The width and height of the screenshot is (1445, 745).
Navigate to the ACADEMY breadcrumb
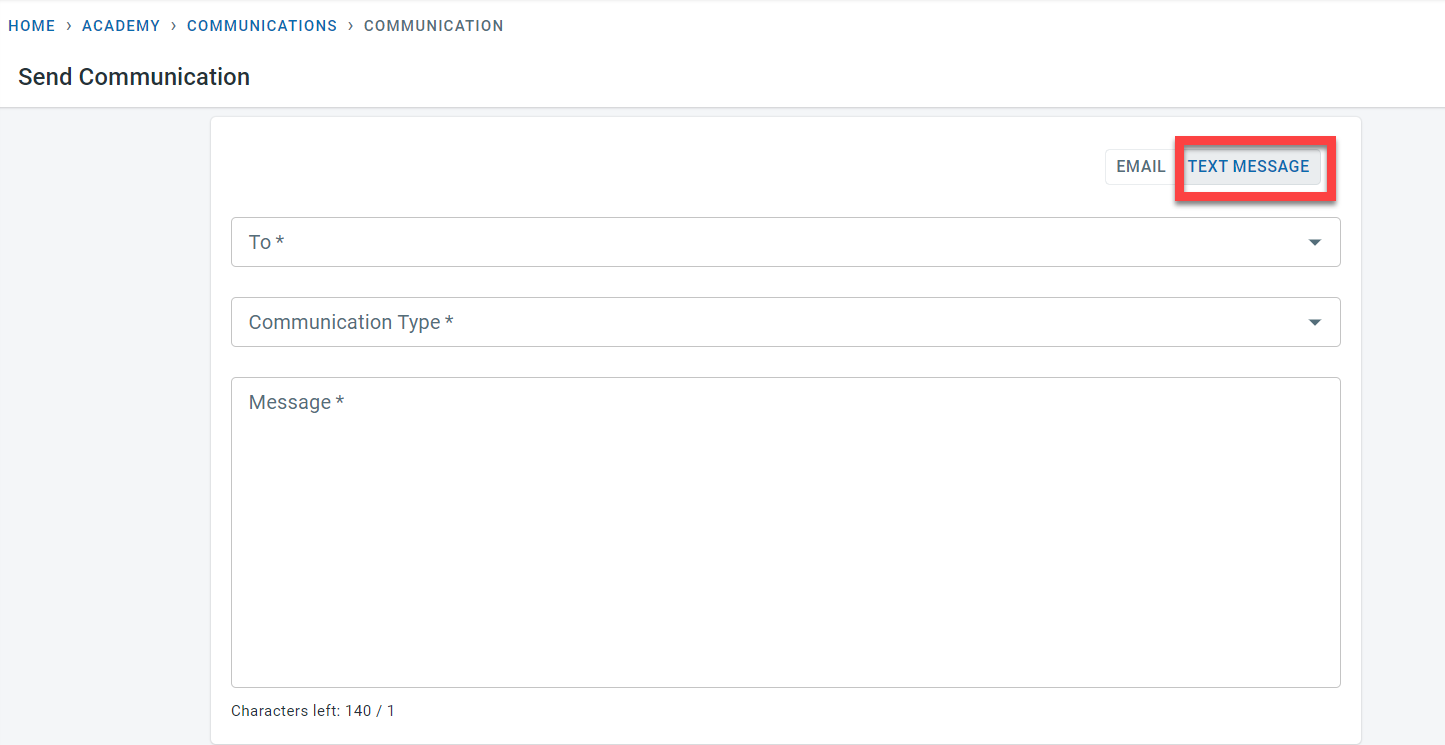pos(121,26)
